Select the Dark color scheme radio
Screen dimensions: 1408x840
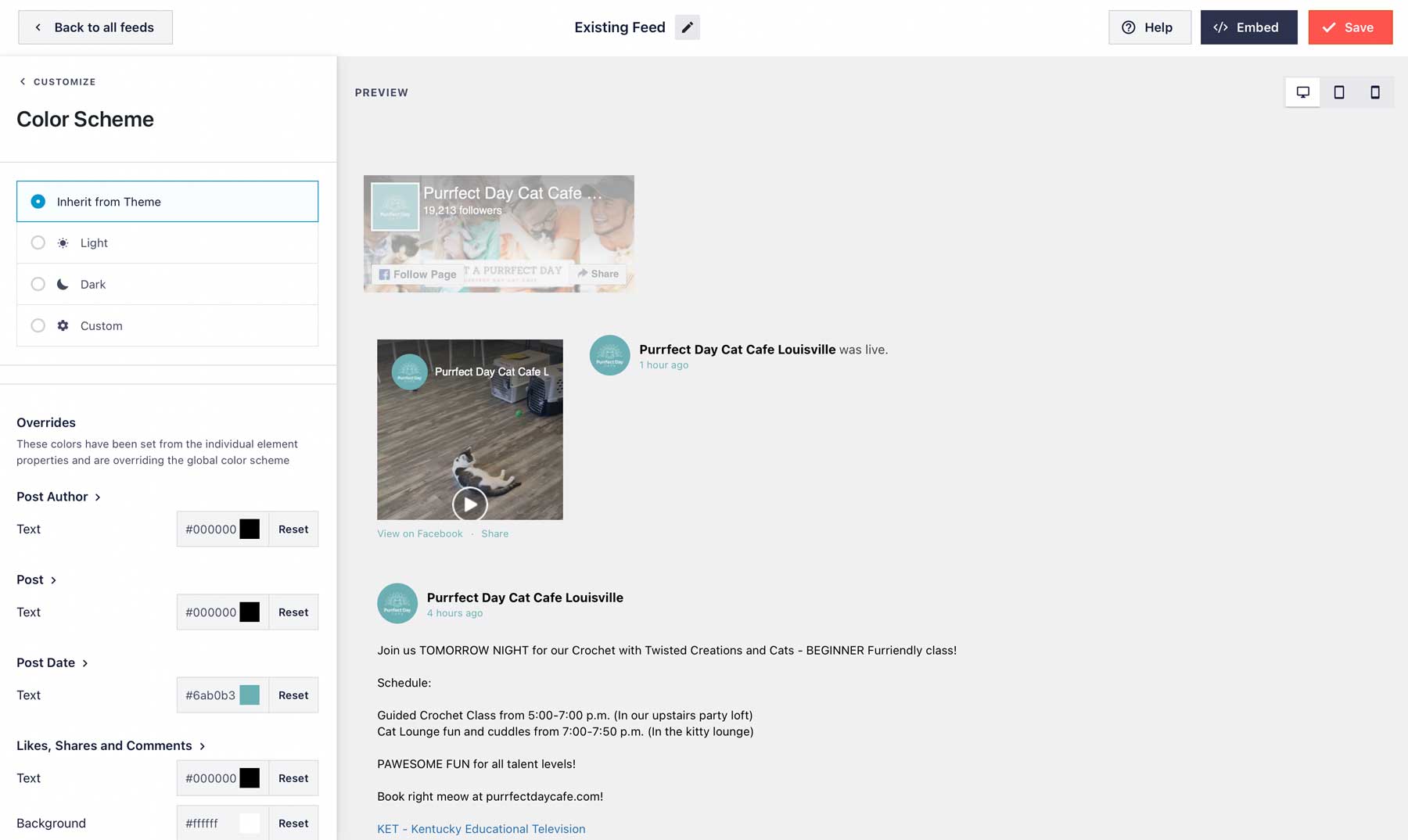click(38, 284)
